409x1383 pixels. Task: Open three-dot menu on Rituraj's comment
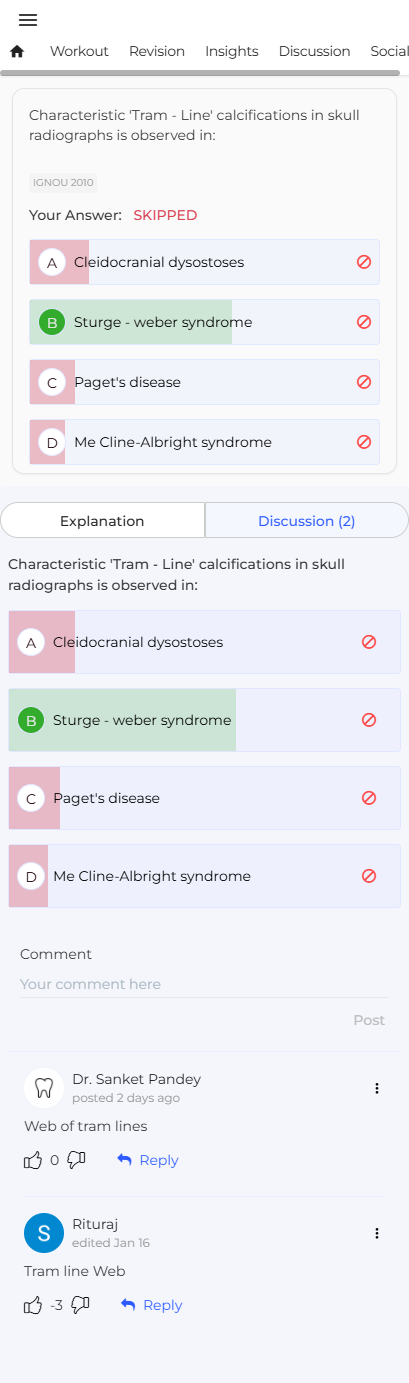377,1233
